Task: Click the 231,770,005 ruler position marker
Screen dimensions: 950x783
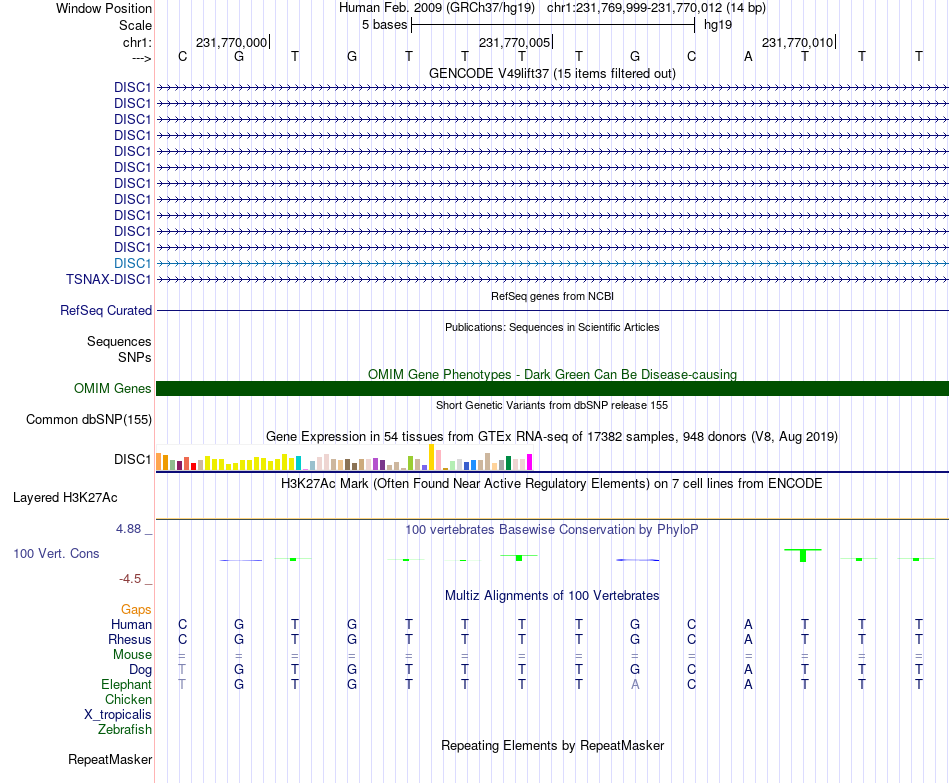Action: pos(515,42)
